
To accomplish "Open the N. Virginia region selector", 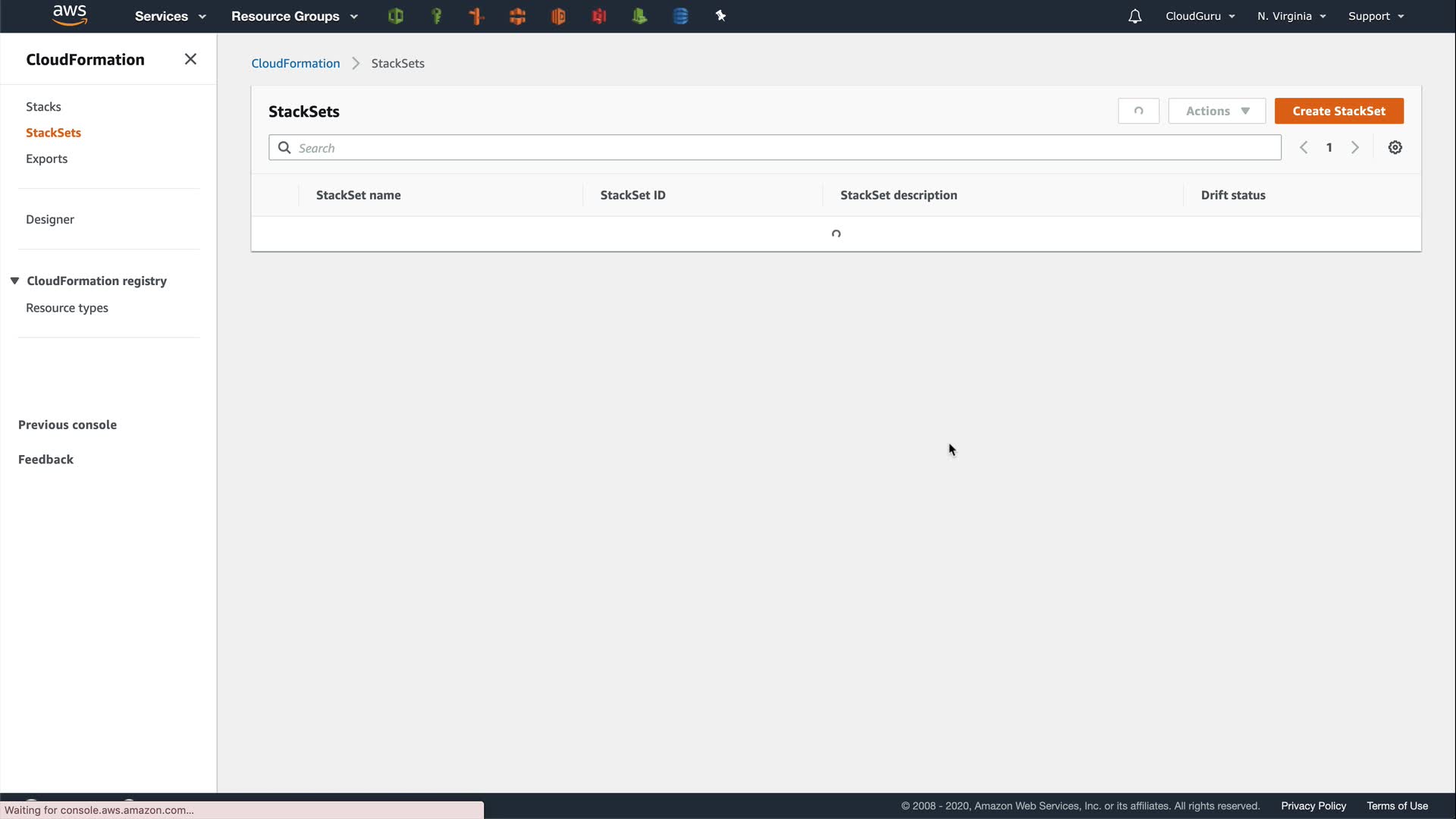I will point(1291,16).
